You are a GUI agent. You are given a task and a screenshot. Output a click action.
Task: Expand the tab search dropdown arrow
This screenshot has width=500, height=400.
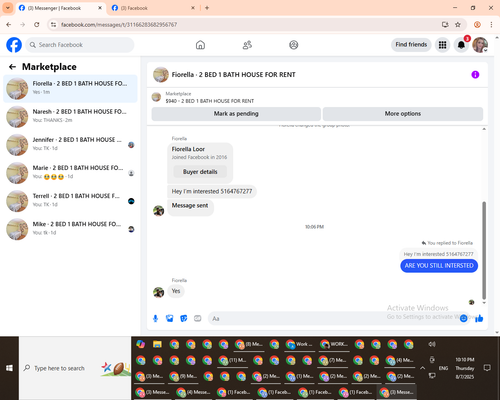[8, 8]
